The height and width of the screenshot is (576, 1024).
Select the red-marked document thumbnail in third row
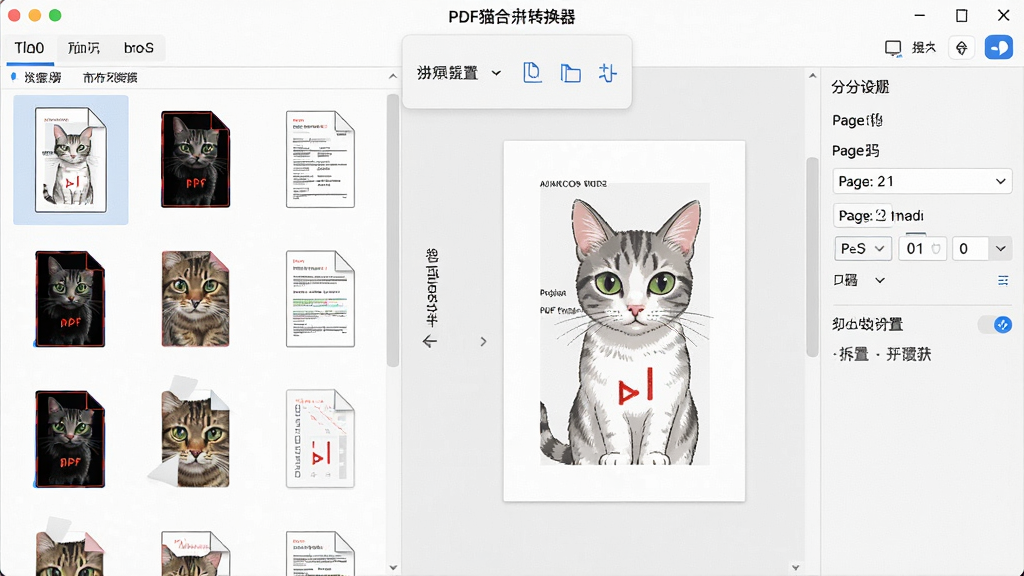[320, 439]
